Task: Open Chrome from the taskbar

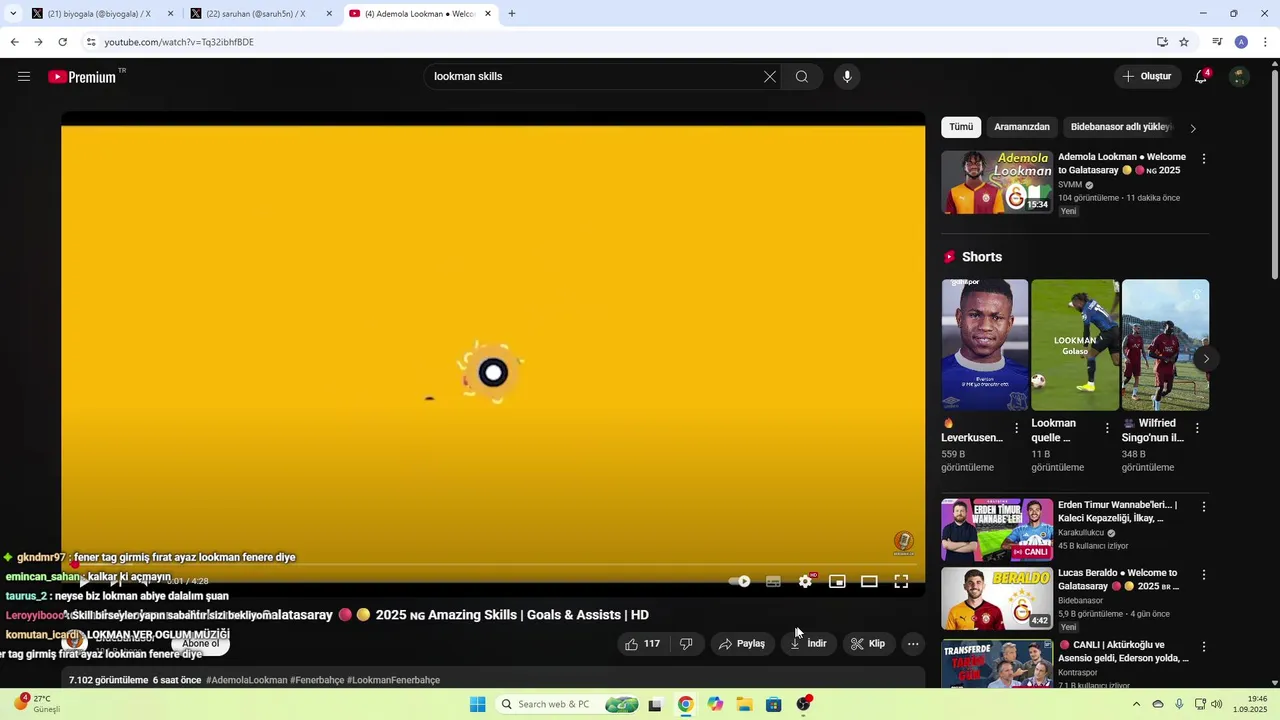Action: pos(685,704)
